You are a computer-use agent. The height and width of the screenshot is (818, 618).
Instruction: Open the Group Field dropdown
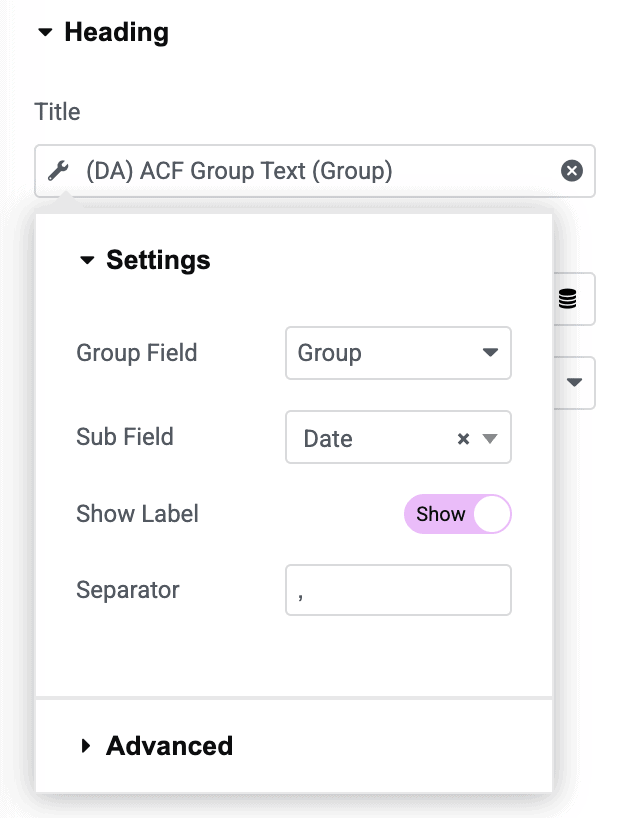398,353
